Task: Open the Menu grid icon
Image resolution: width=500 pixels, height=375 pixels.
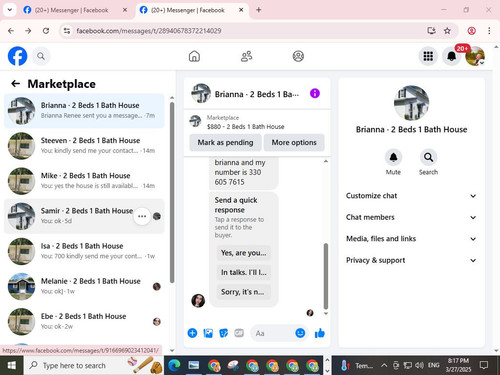Action: click(428, 56)
